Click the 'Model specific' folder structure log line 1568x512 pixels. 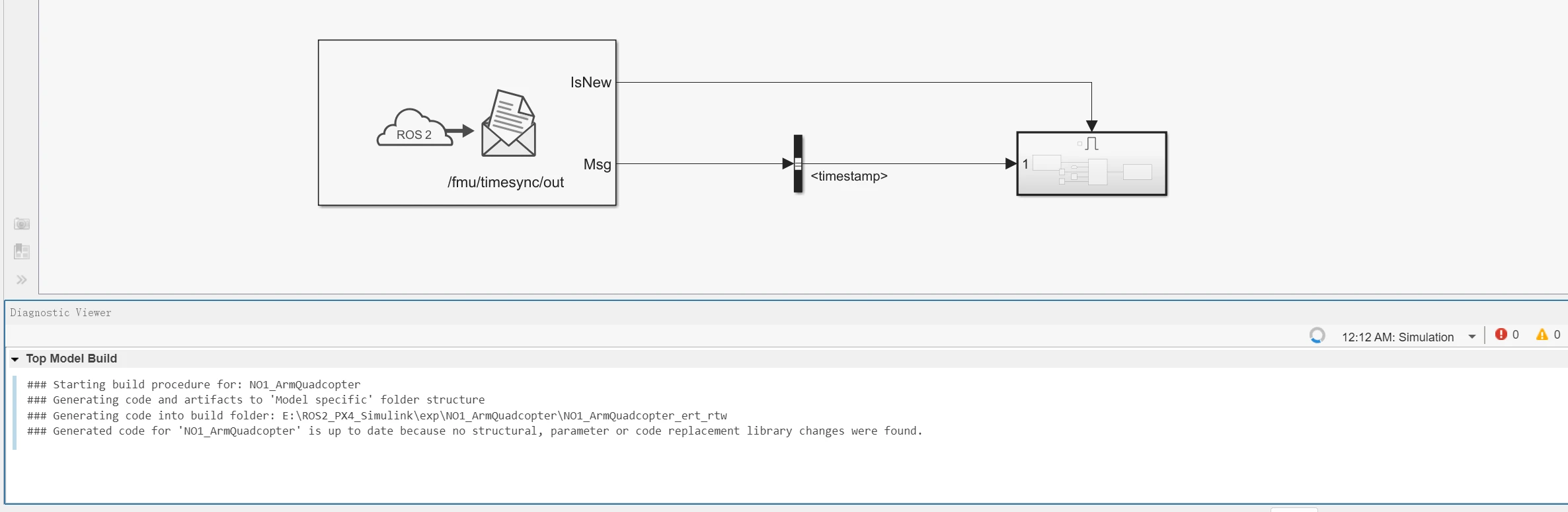point(256,400)
